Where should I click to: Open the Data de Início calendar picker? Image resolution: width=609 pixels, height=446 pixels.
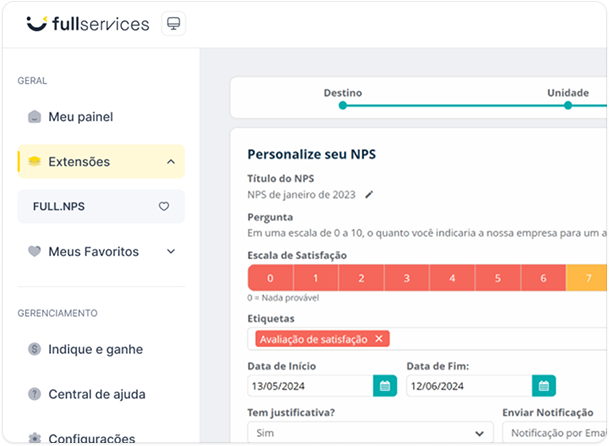tap(384, 386)
